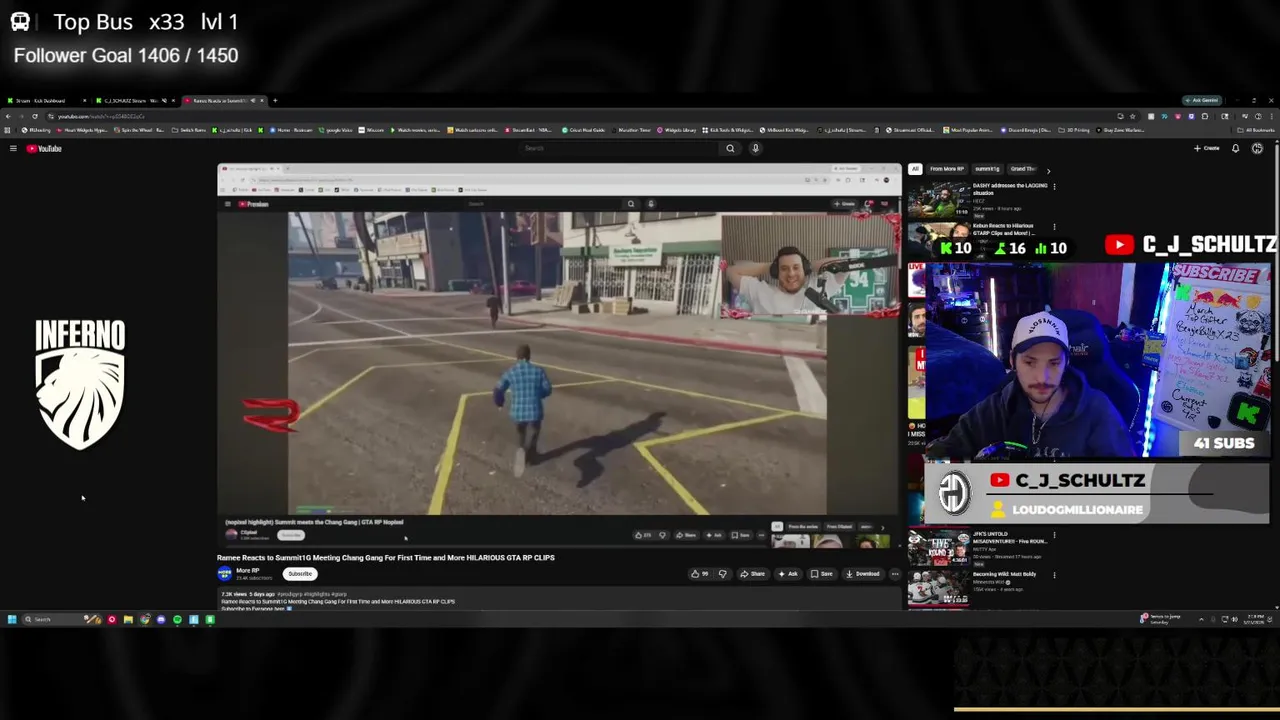Bookmark this page with star icon
Screen dimensions: 1280x720
point(1132,116)
